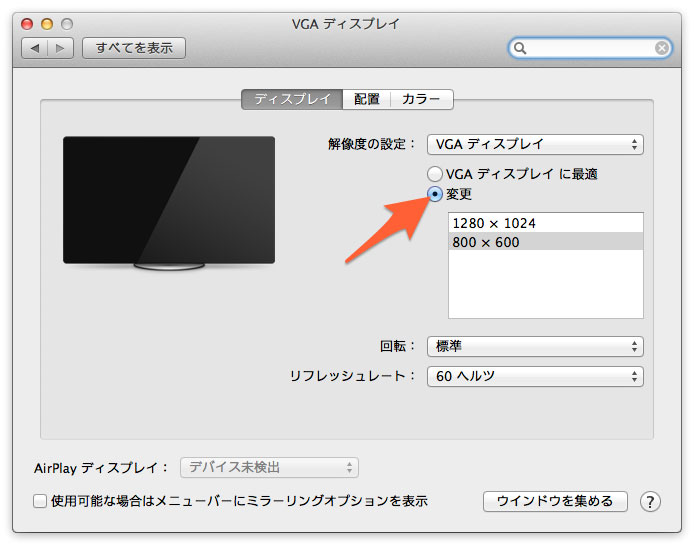Close window with the red button

pos(27,24)
